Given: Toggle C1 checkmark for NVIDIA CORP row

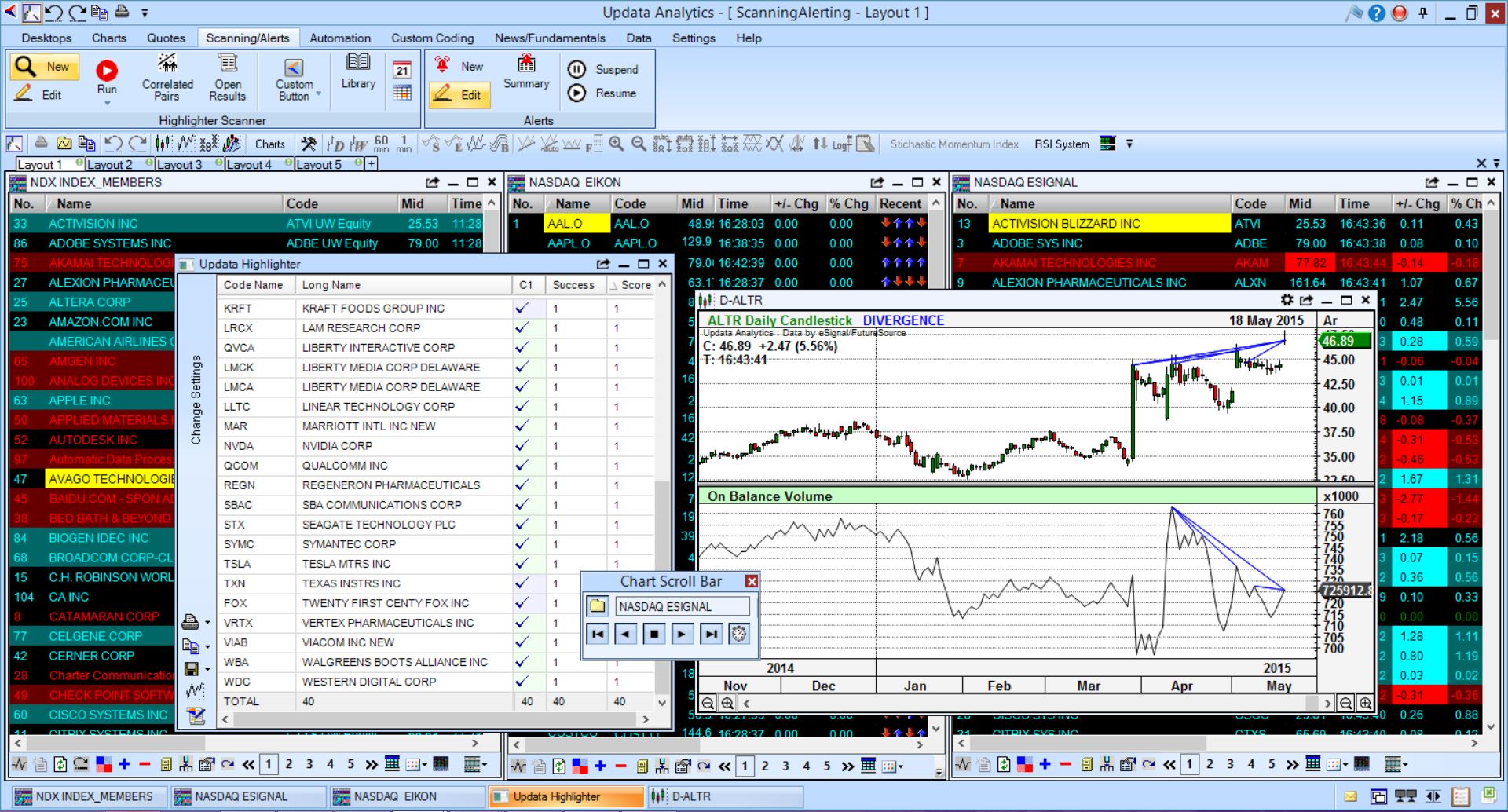Looking at the screenshot, I should pos(522,445).
